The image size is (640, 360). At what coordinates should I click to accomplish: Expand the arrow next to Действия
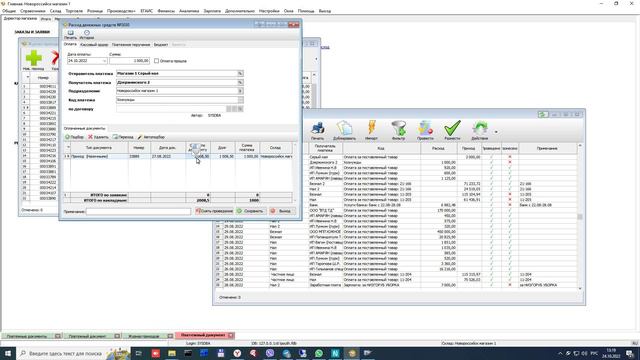coord(496,132)
